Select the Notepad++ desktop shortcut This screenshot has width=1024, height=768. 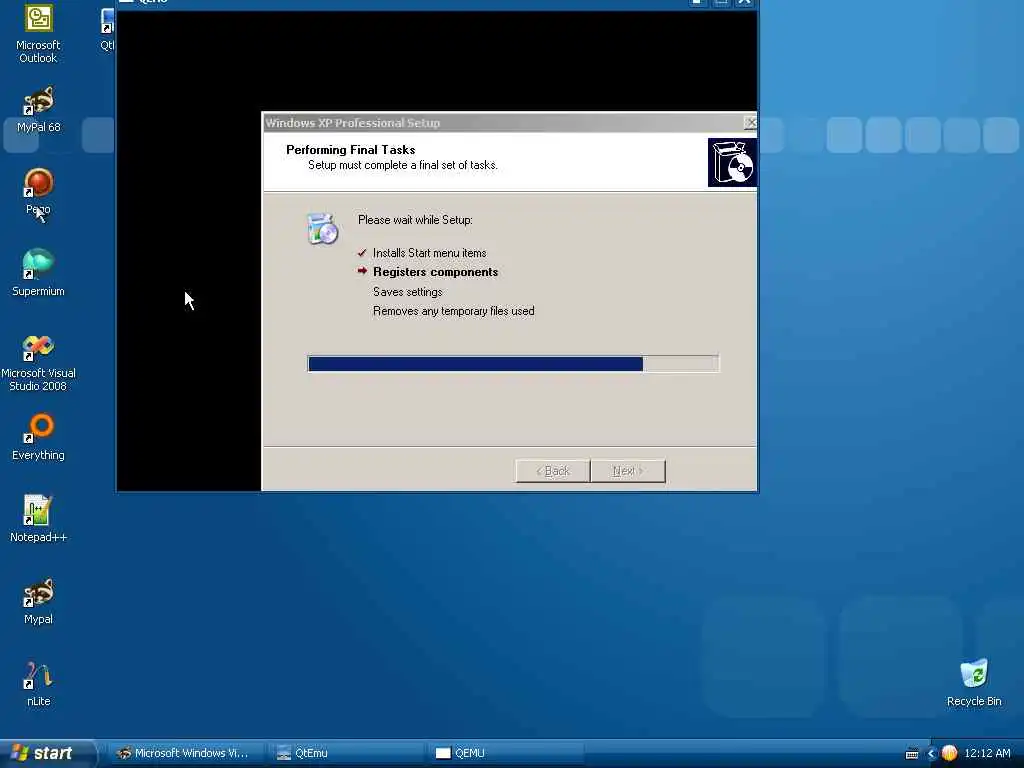[38, 519]
